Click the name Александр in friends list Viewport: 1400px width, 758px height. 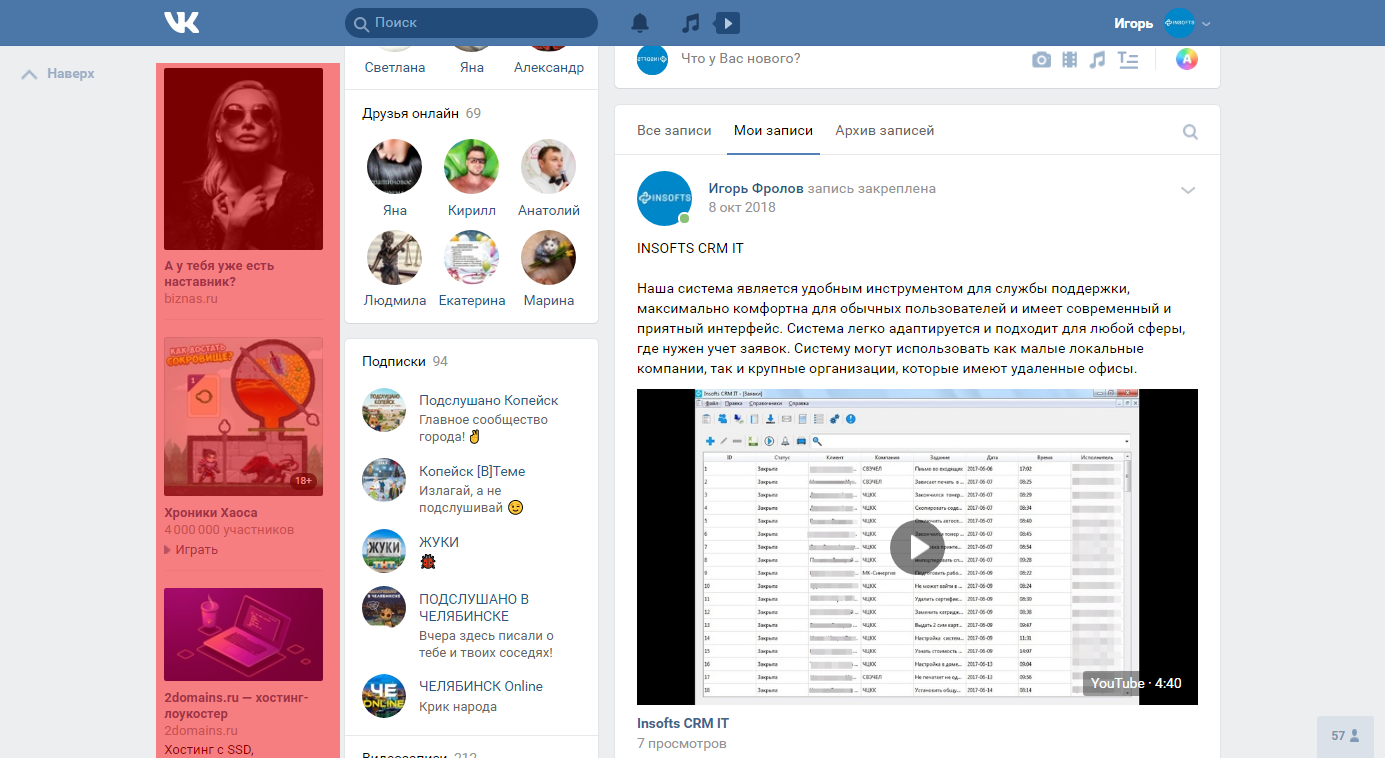548,67
